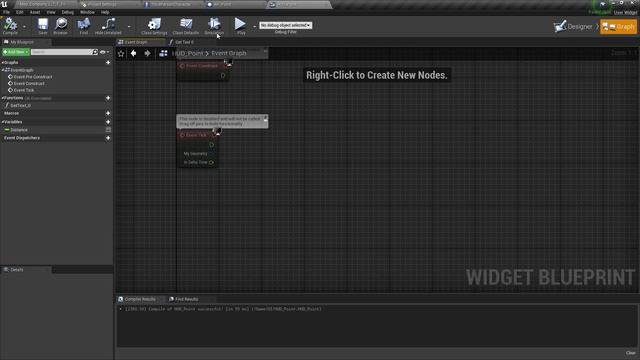This screenshot has width=640, height=360.
Task: Click Event Graph breadcrumb
Action: pyautogui.click(x=229, y=53)
